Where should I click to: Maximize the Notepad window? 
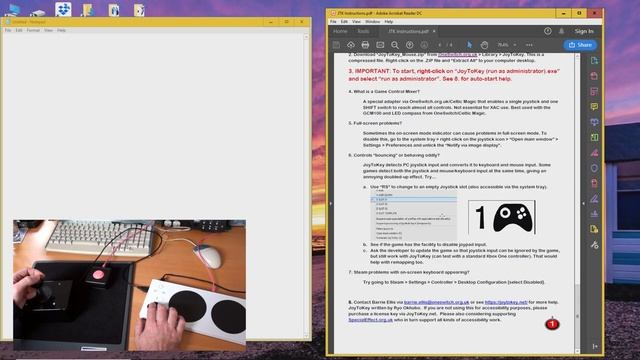[287, 22]
